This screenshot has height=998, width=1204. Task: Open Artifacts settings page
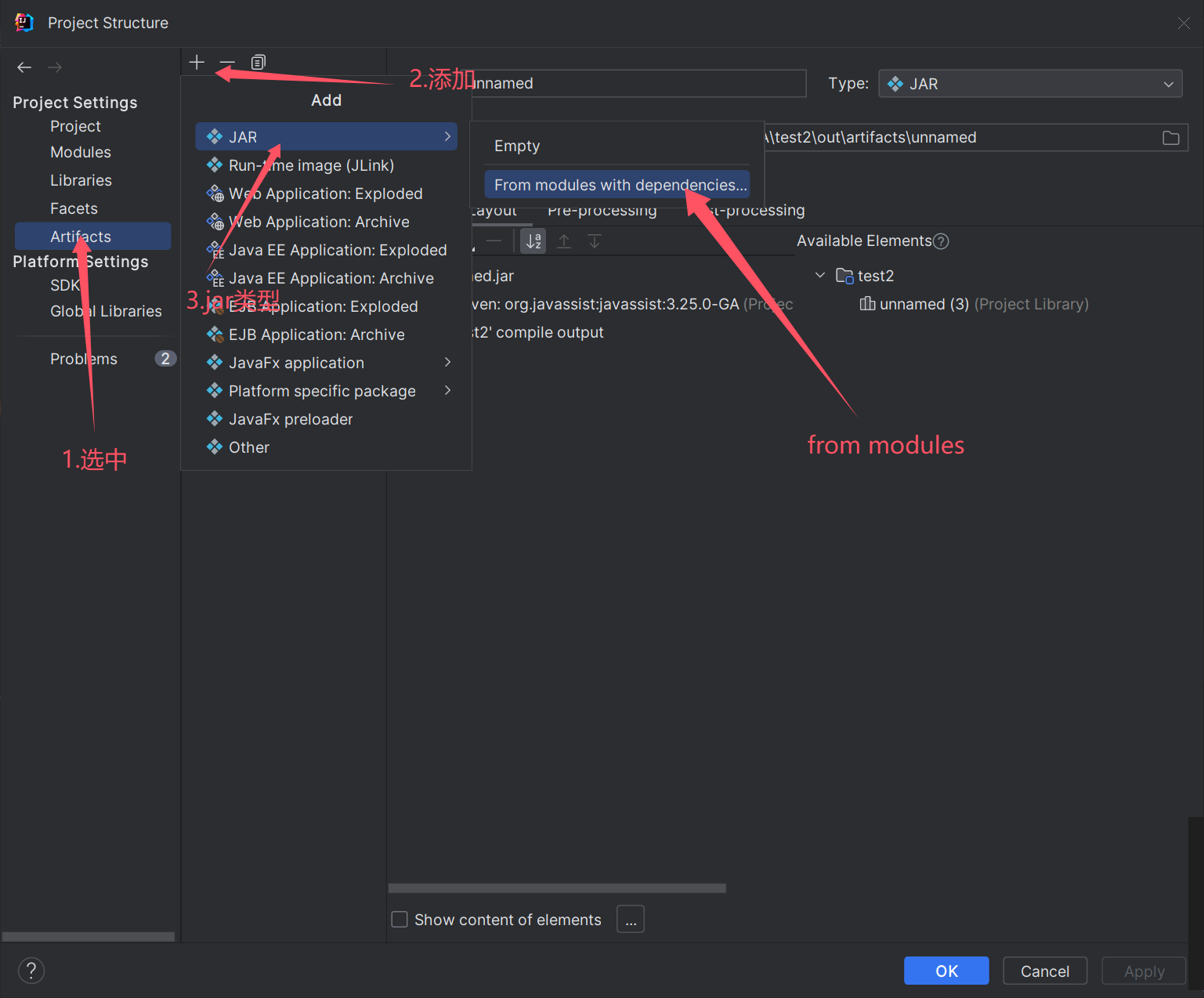pyautogui.click(x=92, y=237)
